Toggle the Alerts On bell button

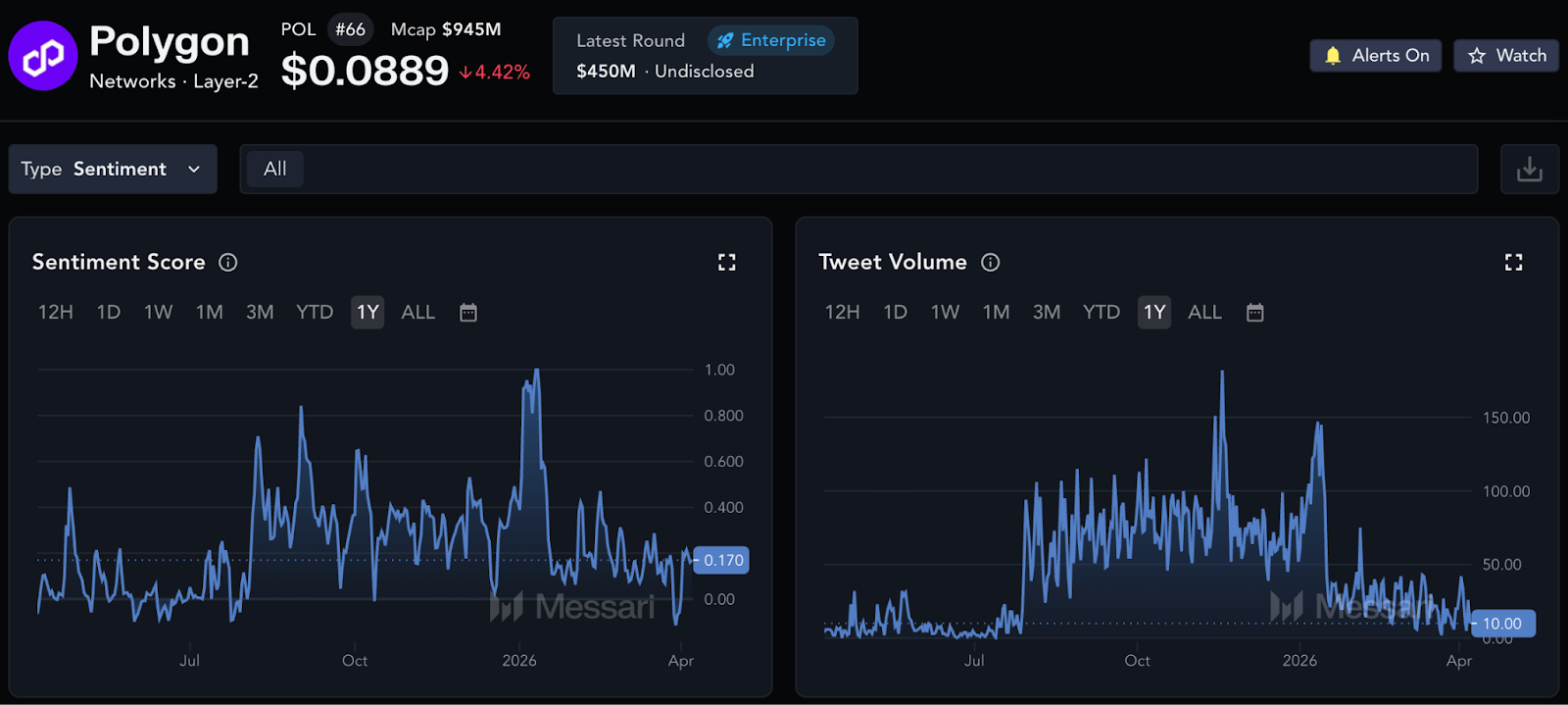[x=1376, y=56]
